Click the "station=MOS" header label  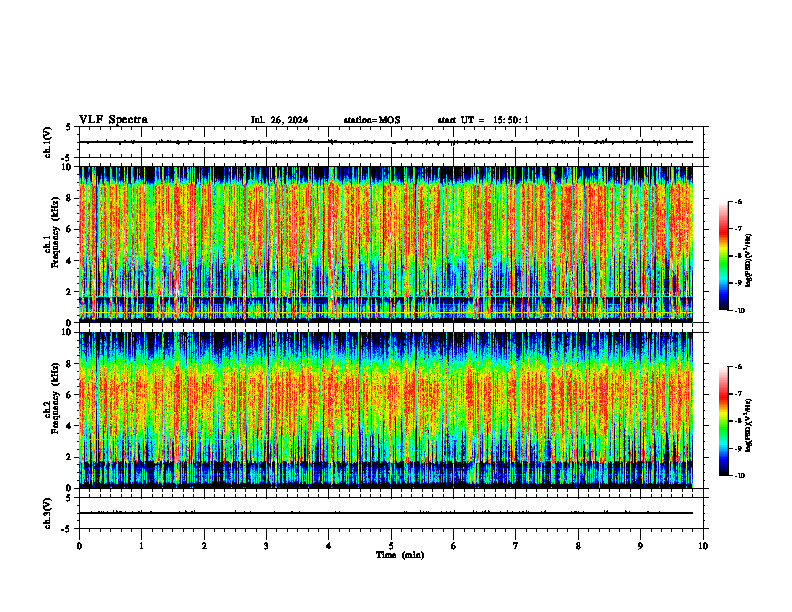pos(372,120)
